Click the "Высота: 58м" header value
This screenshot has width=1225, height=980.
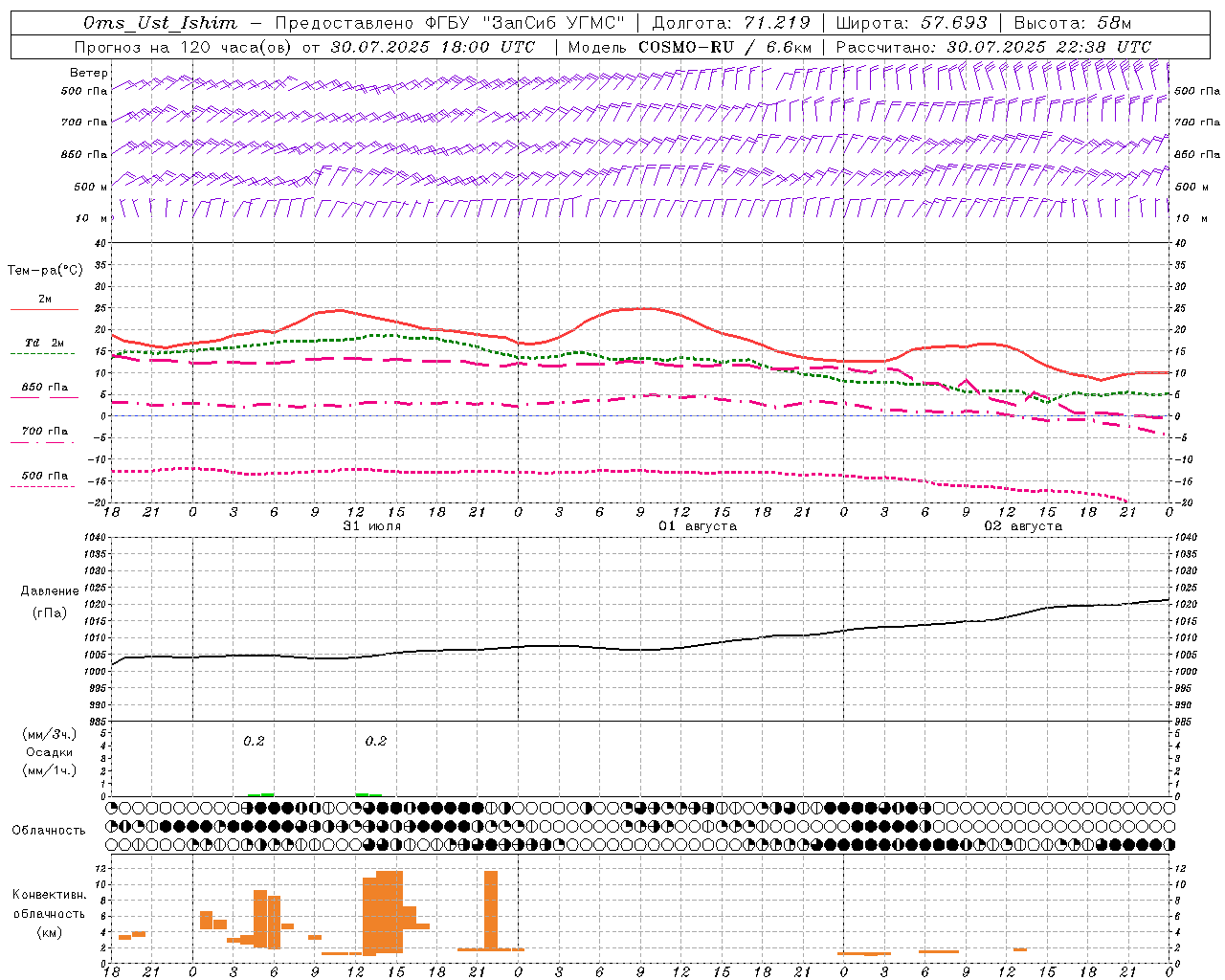coord(1072,23)
